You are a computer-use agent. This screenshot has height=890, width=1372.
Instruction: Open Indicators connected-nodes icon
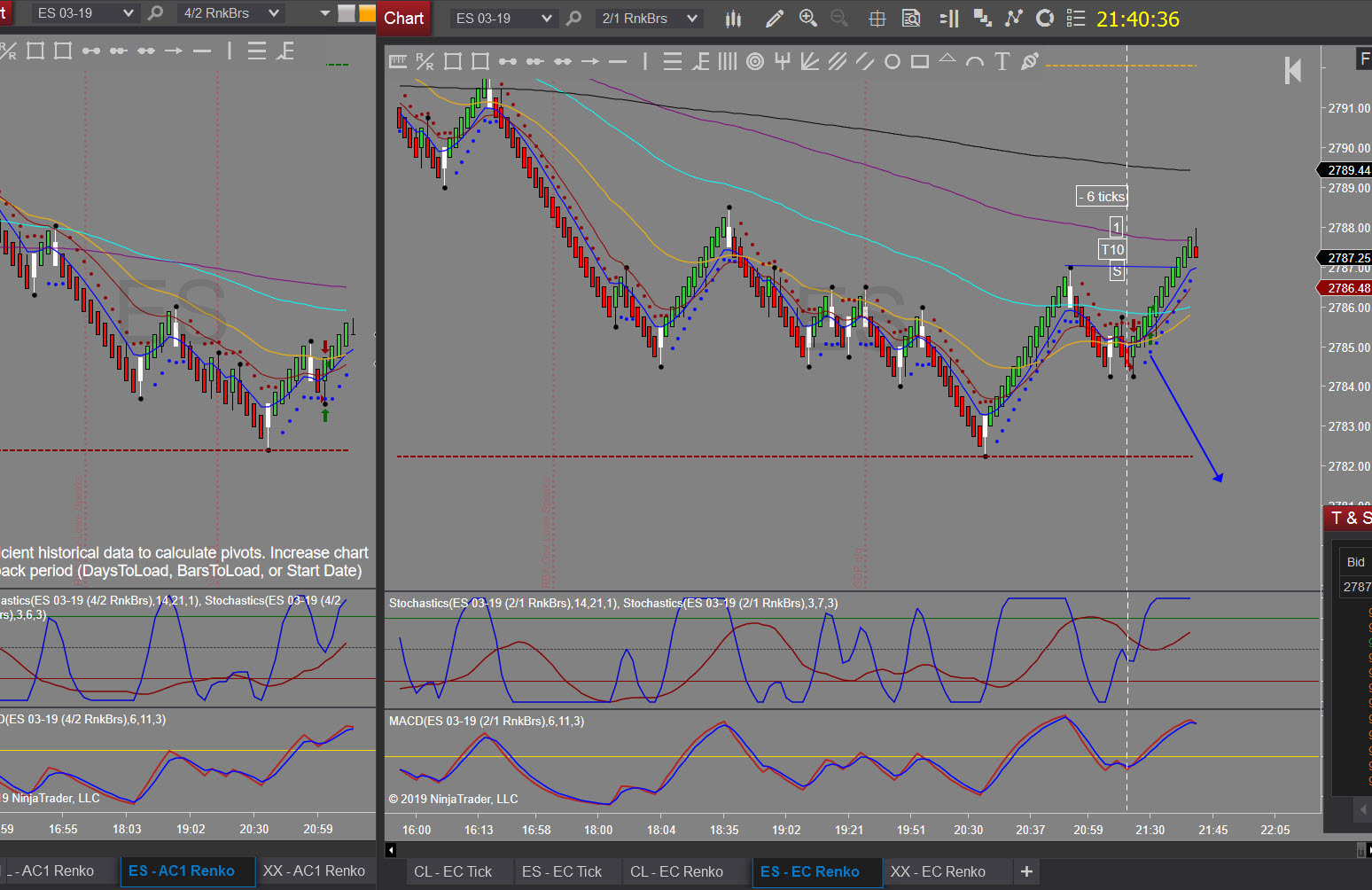pos(1014,19)
